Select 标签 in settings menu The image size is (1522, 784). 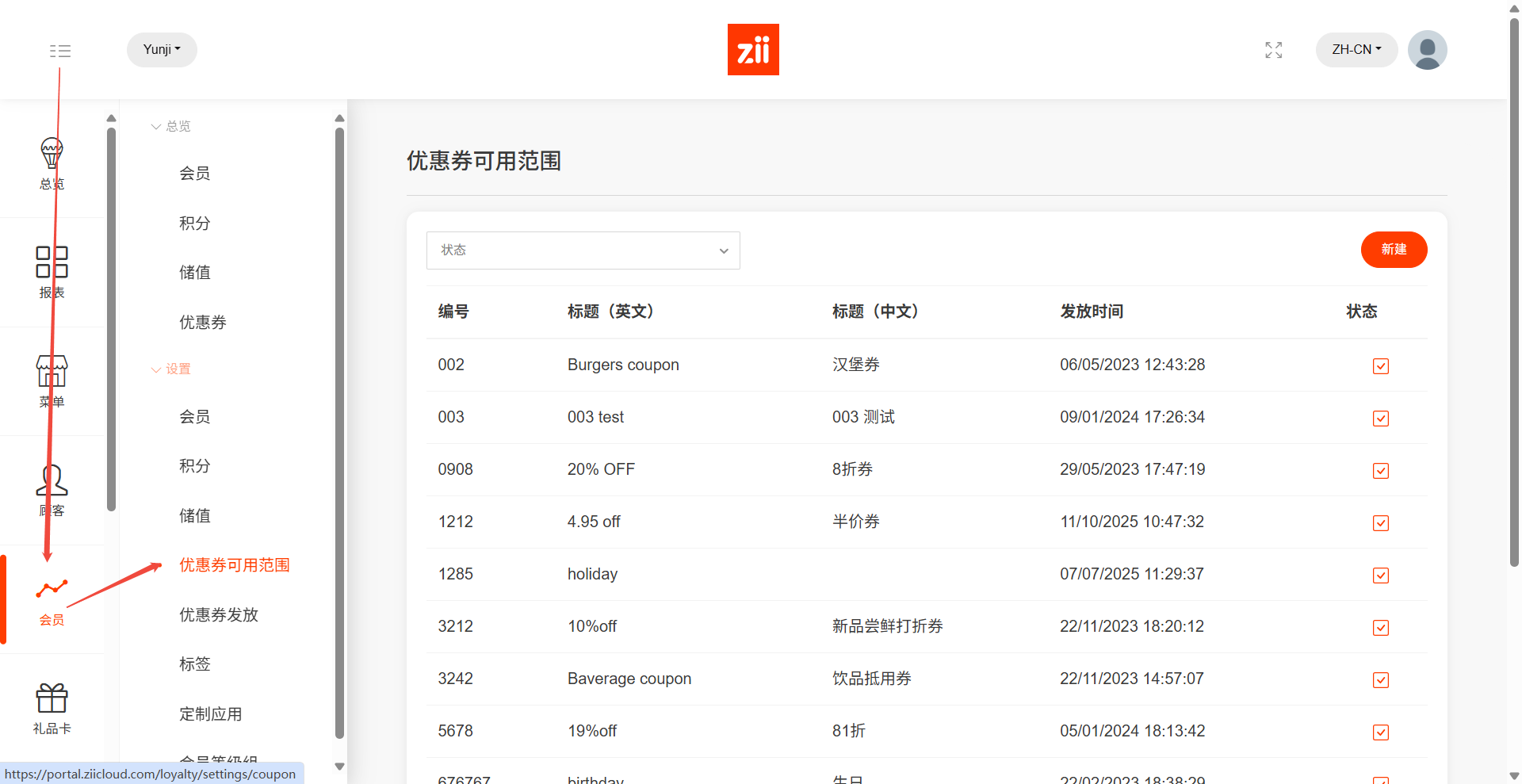coord(195,664)
